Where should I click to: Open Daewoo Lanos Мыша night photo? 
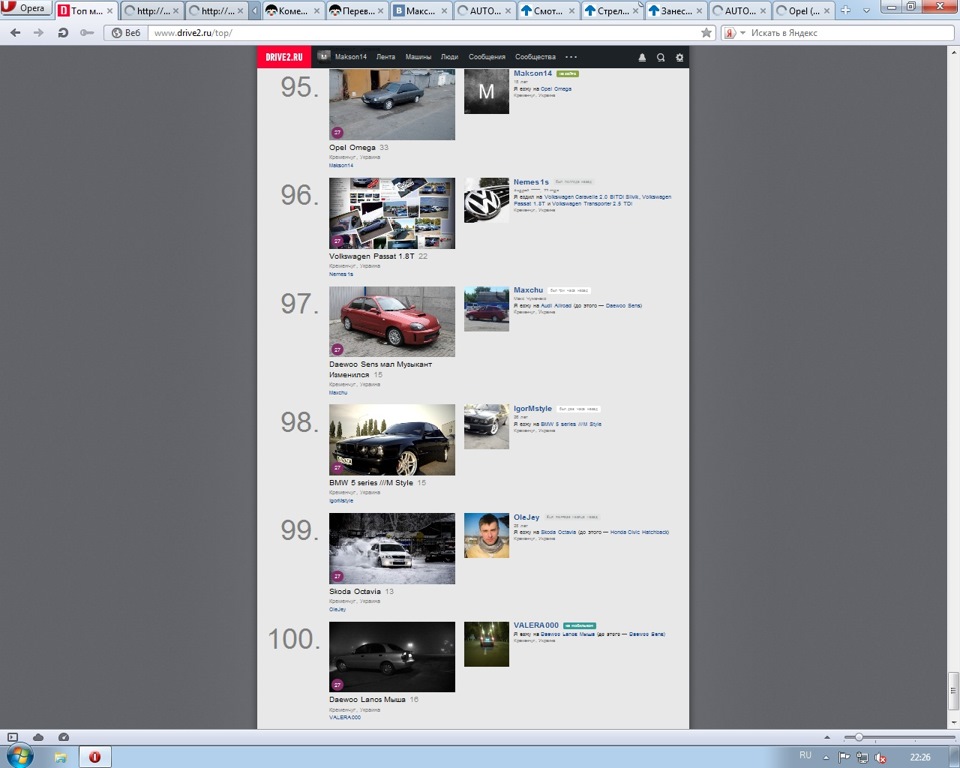pyautogui.click(x=392, y=657)
